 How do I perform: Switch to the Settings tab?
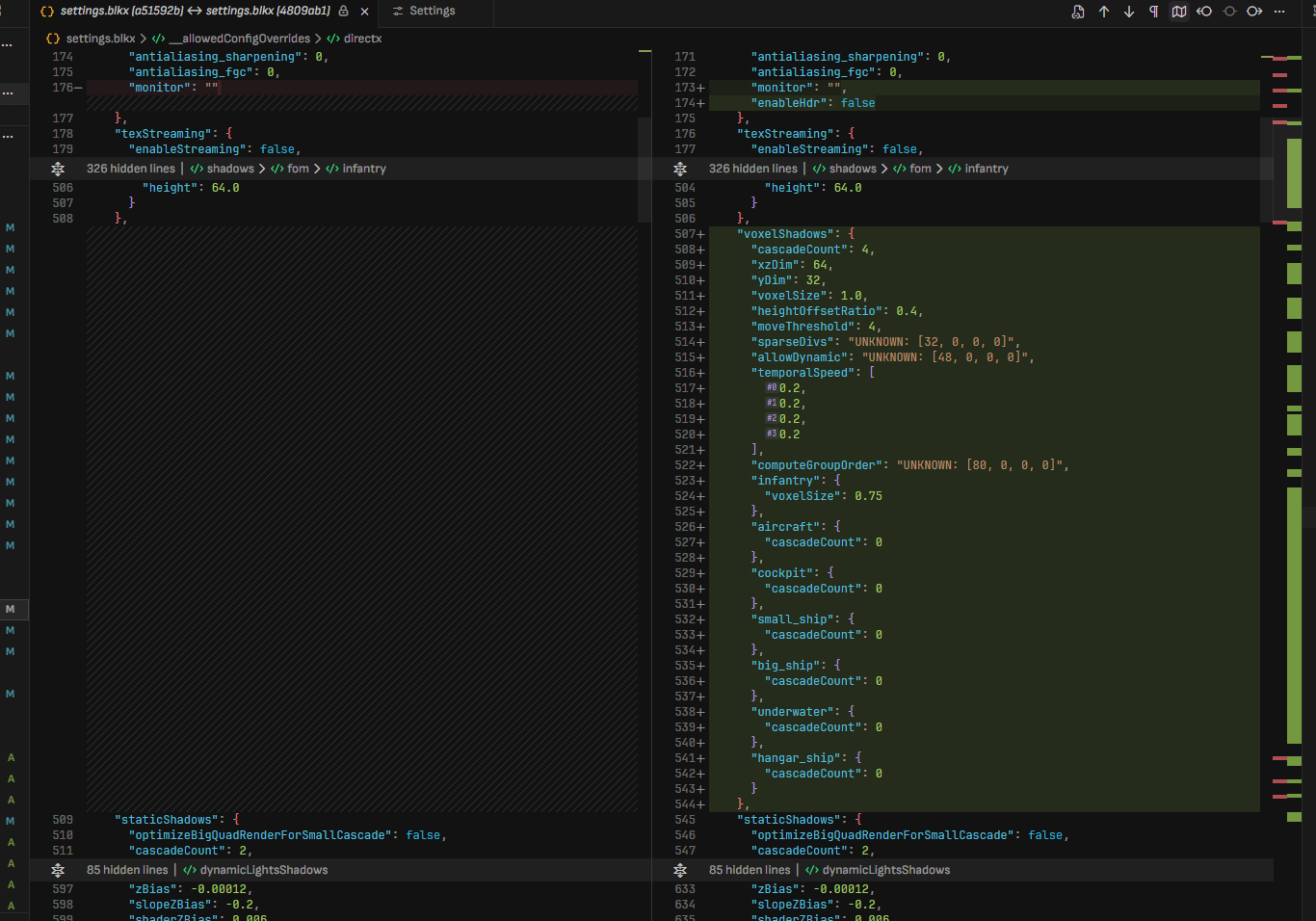coord(432,11)
